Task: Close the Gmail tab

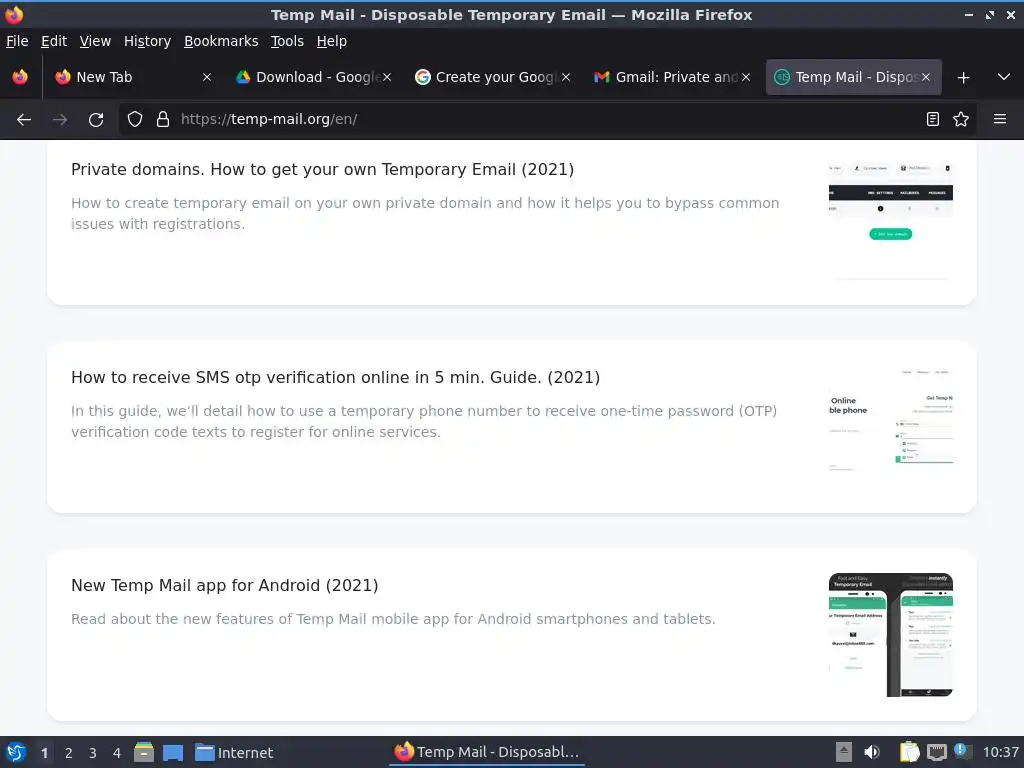Action: click(x=746, y=77)
